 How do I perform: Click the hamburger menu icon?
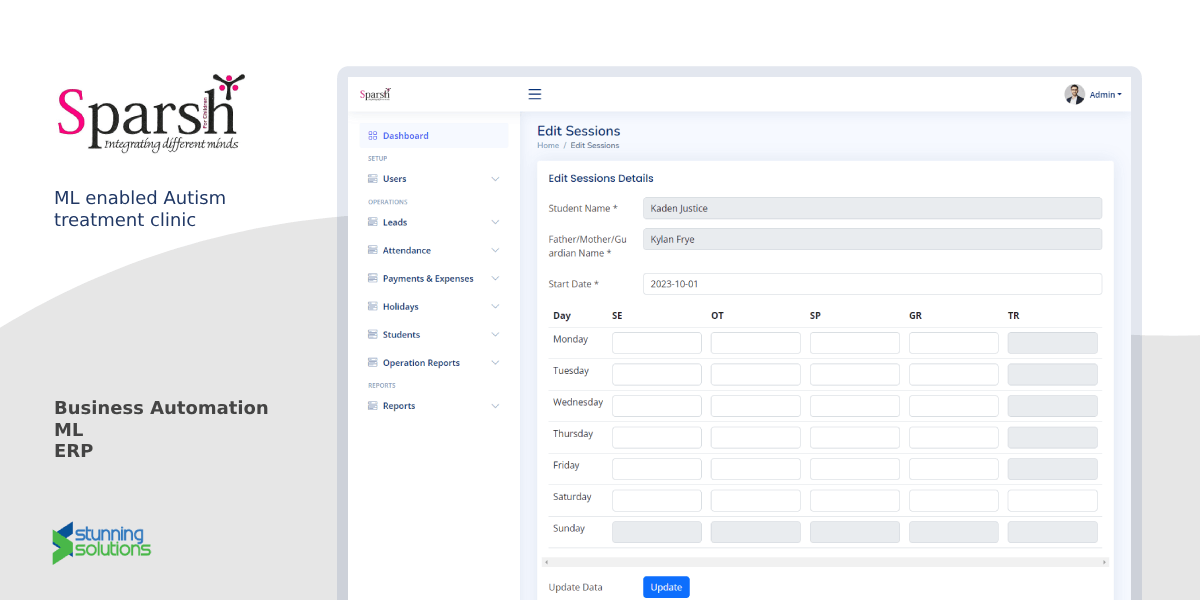tap(535, 93)
